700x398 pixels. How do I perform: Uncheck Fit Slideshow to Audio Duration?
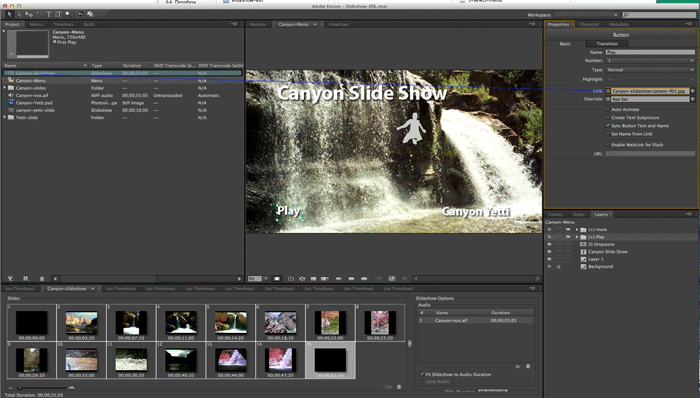422,374
